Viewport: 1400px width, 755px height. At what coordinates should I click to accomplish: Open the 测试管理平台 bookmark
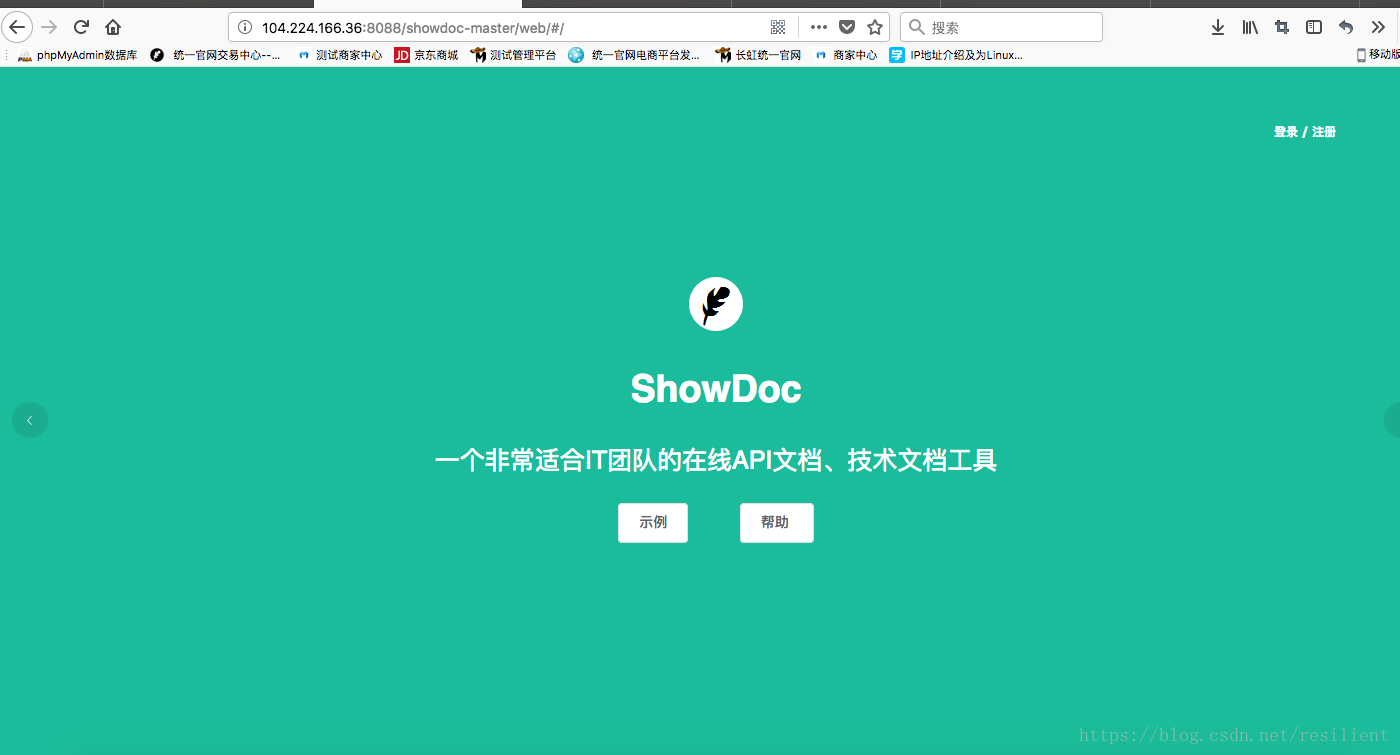pyautogui.click(x=513, y=55)
